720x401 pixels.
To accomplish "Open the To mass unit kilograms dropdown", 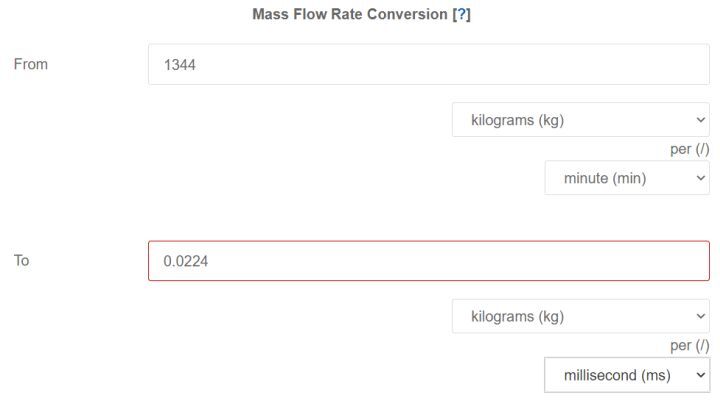I will (x=580, y=316).
